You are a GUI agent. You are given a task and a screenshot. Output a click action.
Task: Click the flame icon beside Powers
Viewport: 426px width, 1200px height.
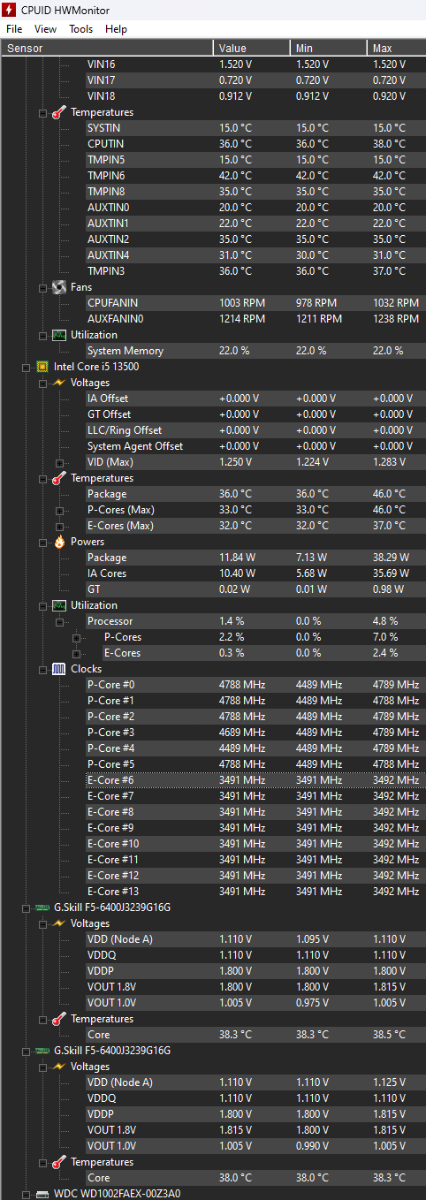(59, 542)
